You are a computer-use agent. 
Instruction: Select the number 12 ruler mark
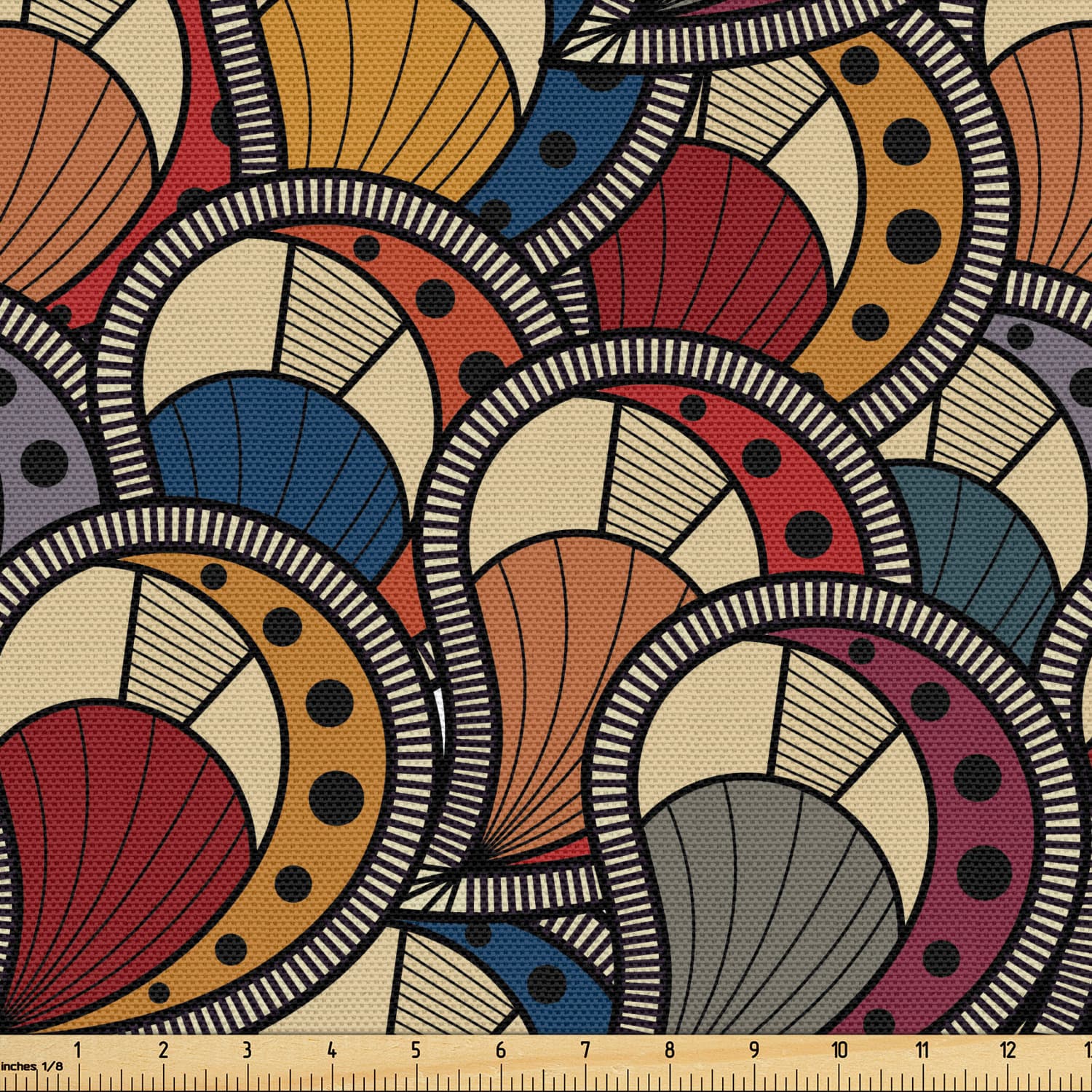1008,1049
